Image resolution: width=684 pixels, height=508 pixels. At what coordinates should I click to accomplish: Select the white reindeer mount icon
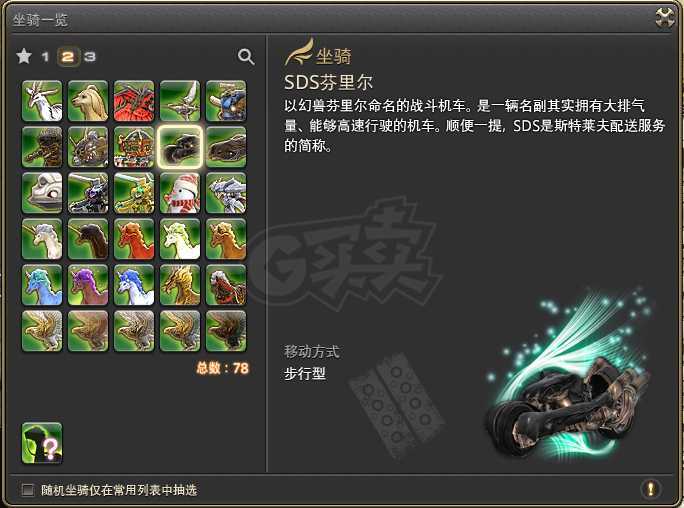tap(42, 101)
